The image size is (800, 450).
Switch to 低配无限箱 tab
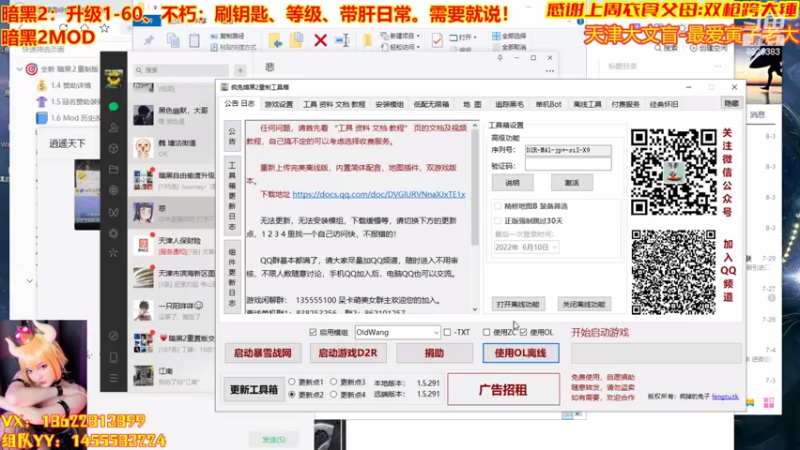coord(431,105)
